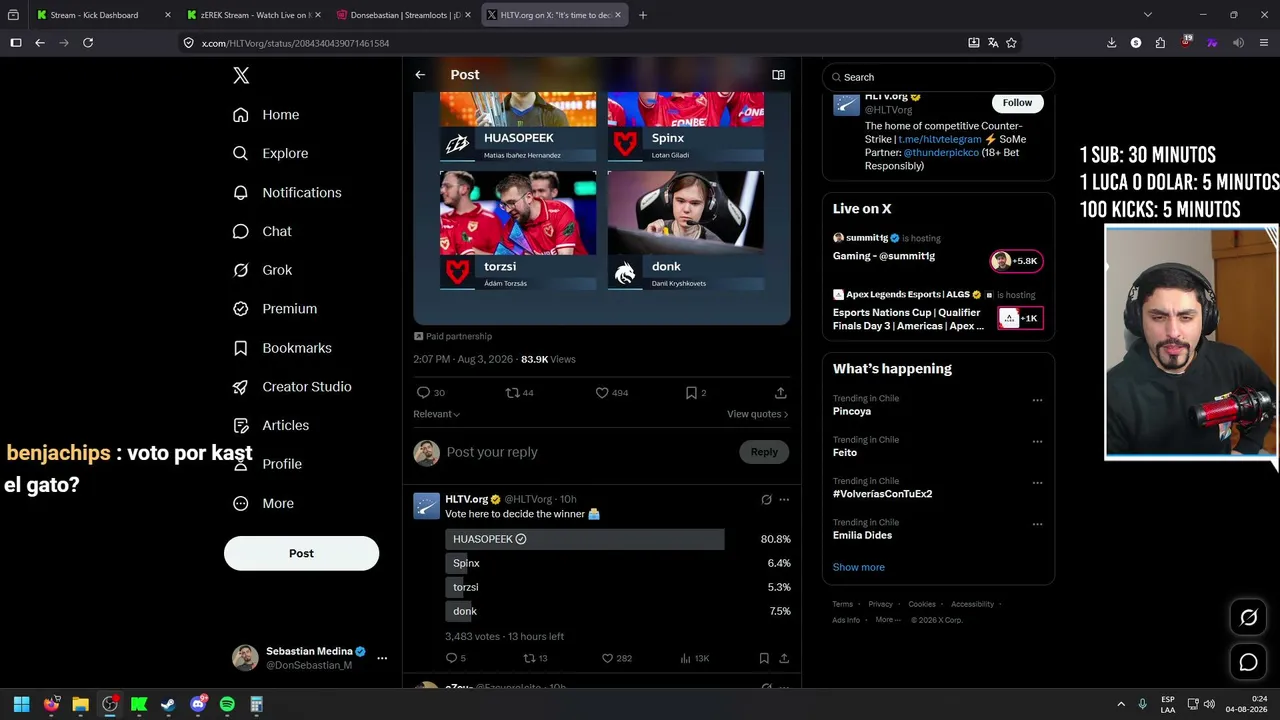Switch to the zEREK Stream browser tab
This screenshot has width=1280, height=720.
click(252, 15)
